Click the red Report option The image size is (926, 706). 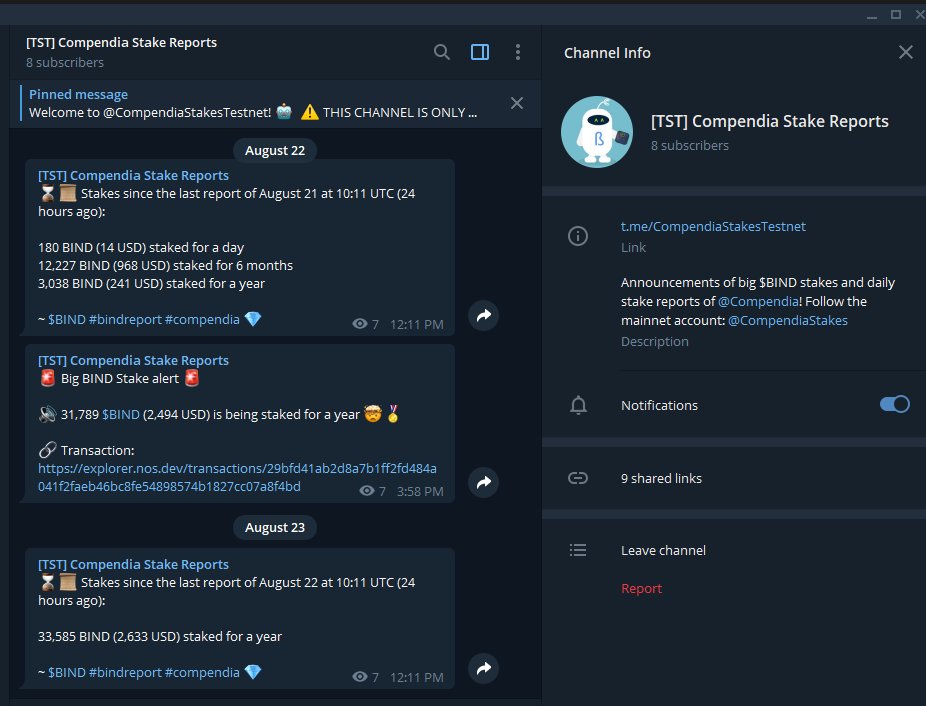(x=641, y=588)
